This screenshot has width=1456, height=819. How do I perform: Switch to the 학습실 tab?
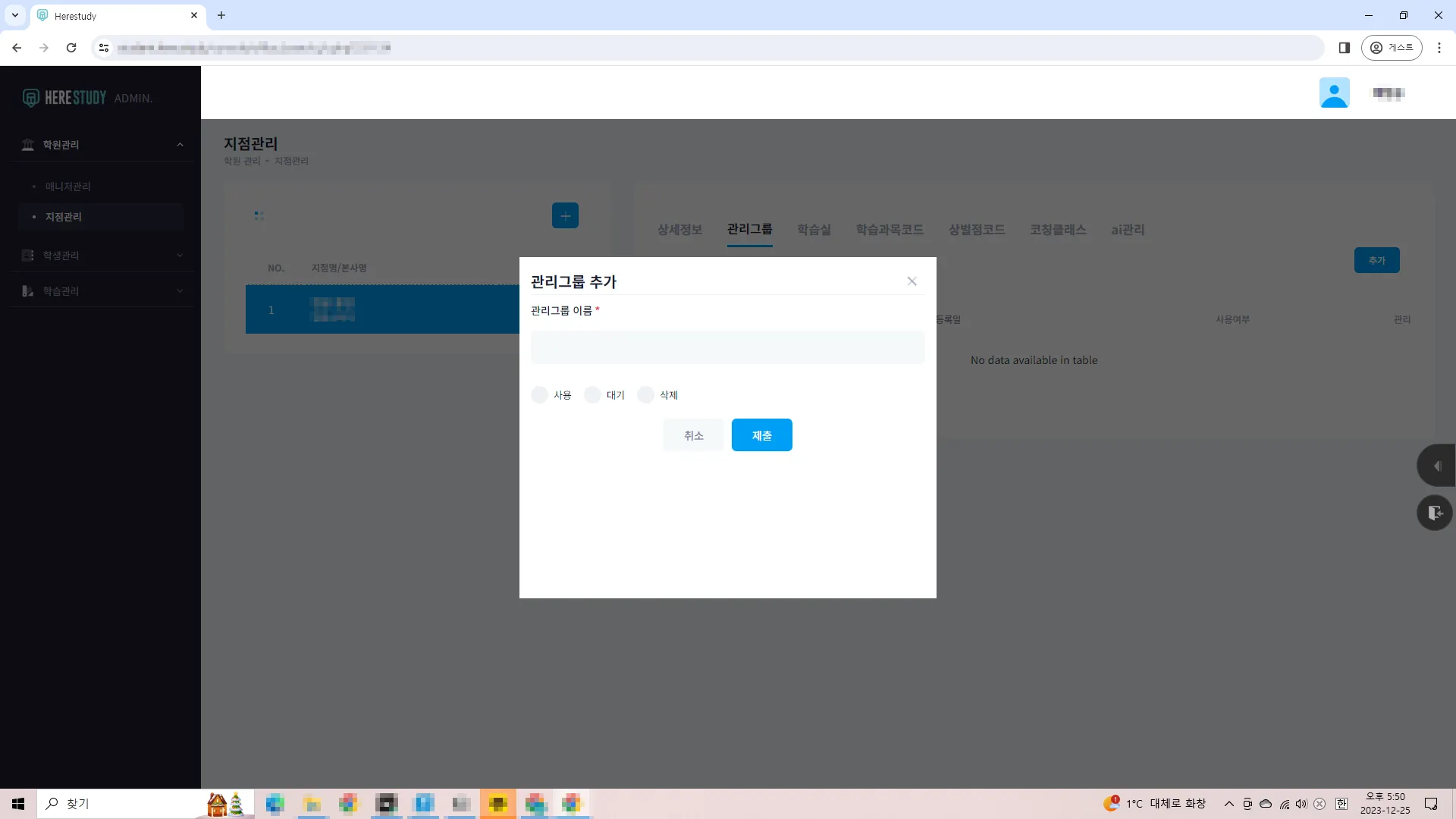[814, 230]
